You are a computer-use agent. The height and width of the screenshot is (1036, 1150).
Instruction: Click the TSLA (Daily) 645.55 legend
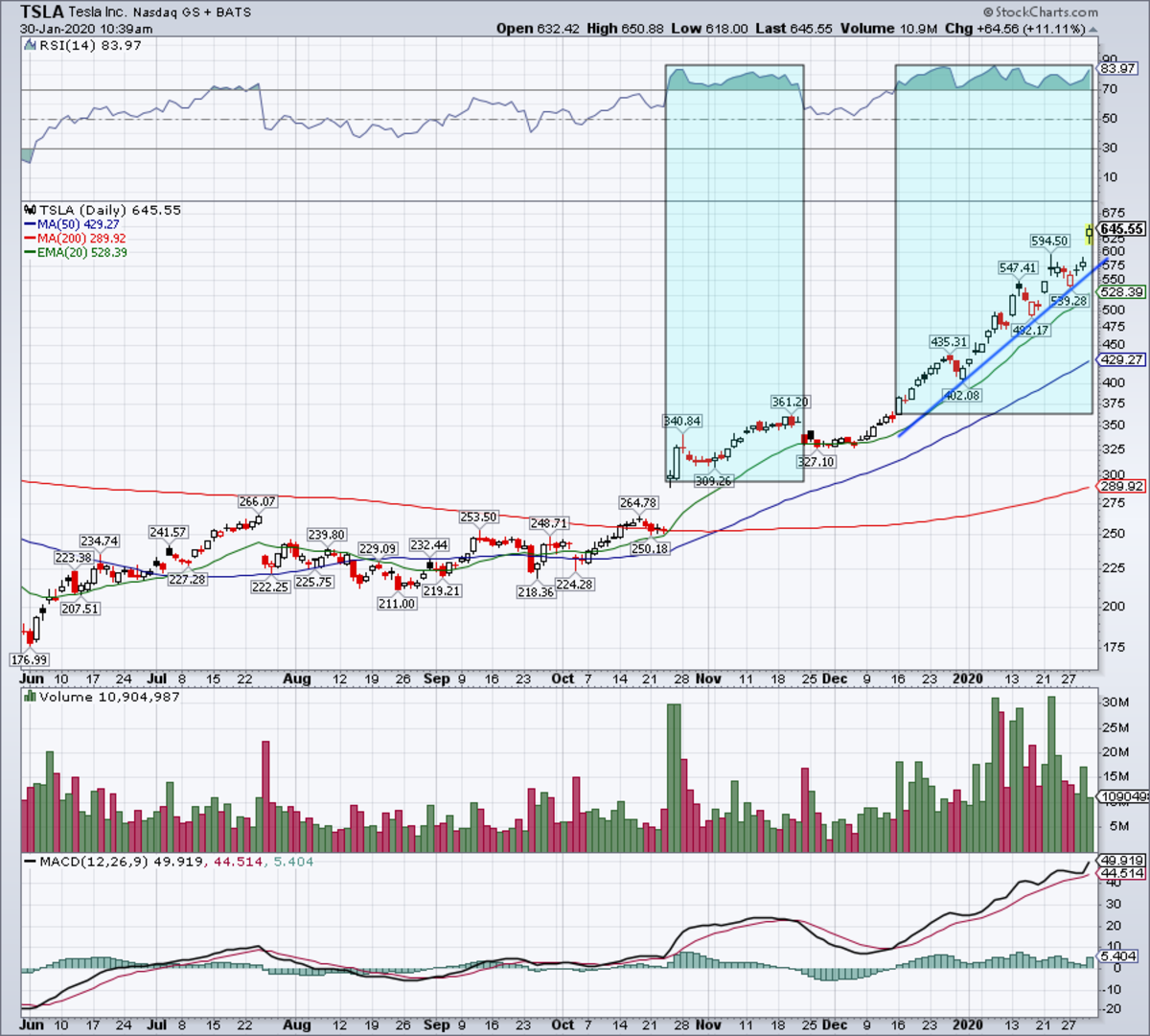coord(108,210)
